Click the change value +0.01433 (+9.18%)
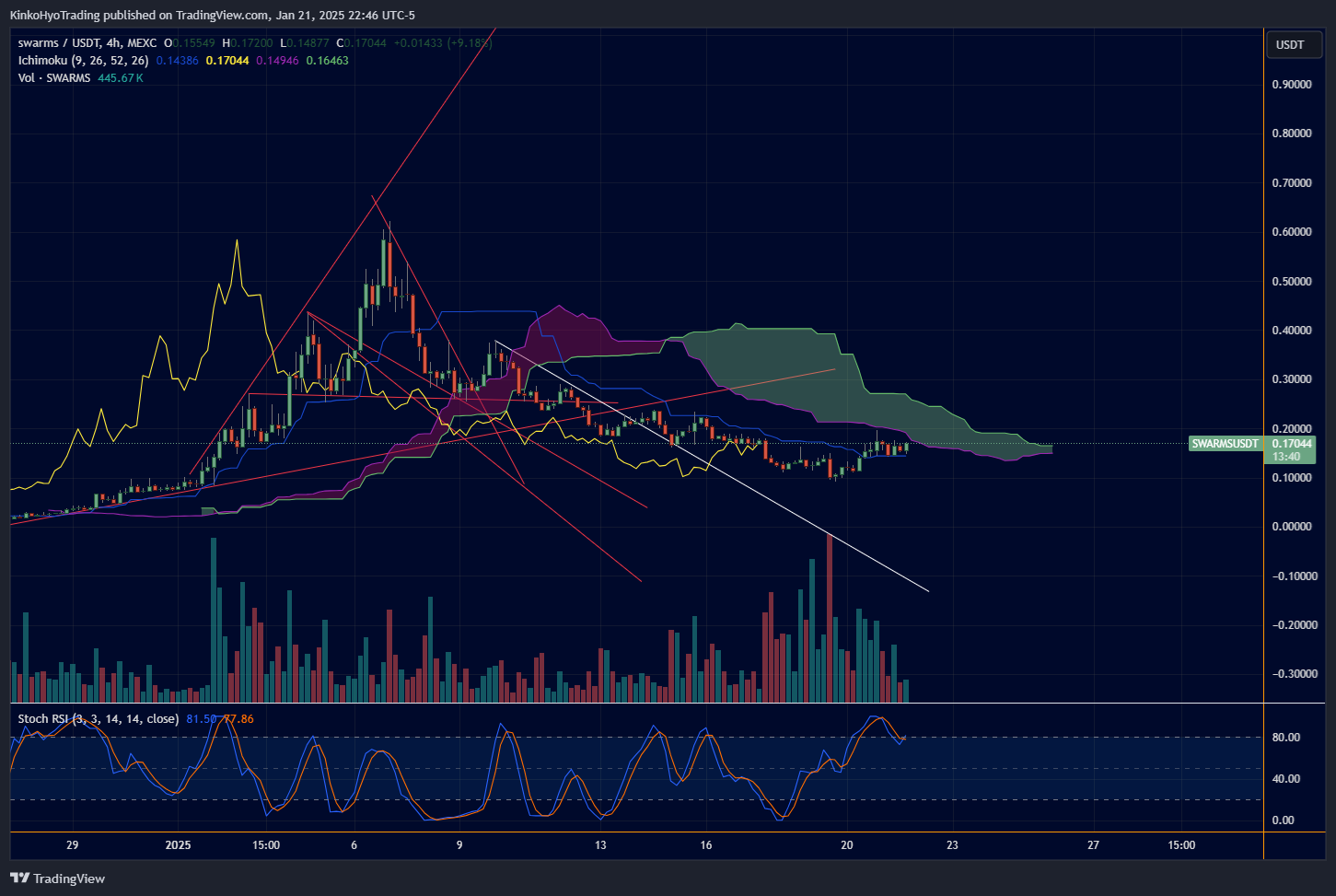1336x896 pixels. coord(443,43)
